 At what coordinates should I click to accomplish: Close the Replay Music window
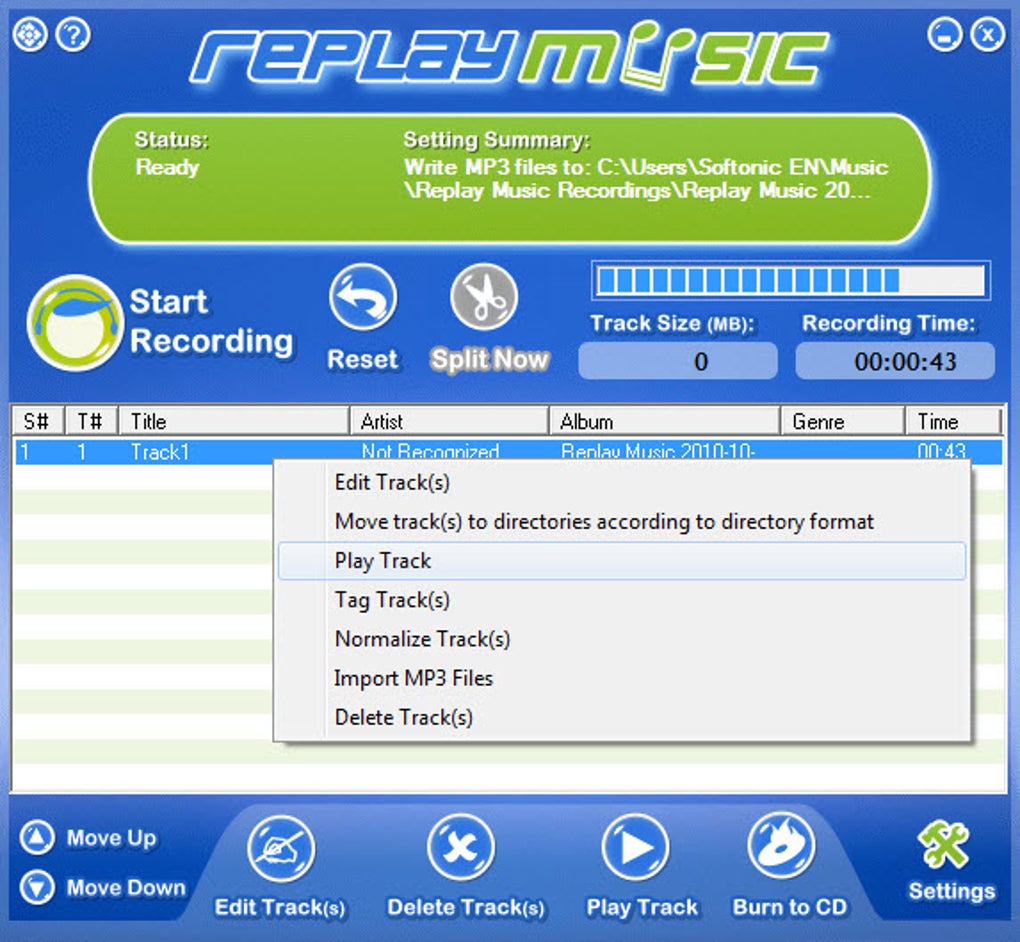click(x=987, y=34)
